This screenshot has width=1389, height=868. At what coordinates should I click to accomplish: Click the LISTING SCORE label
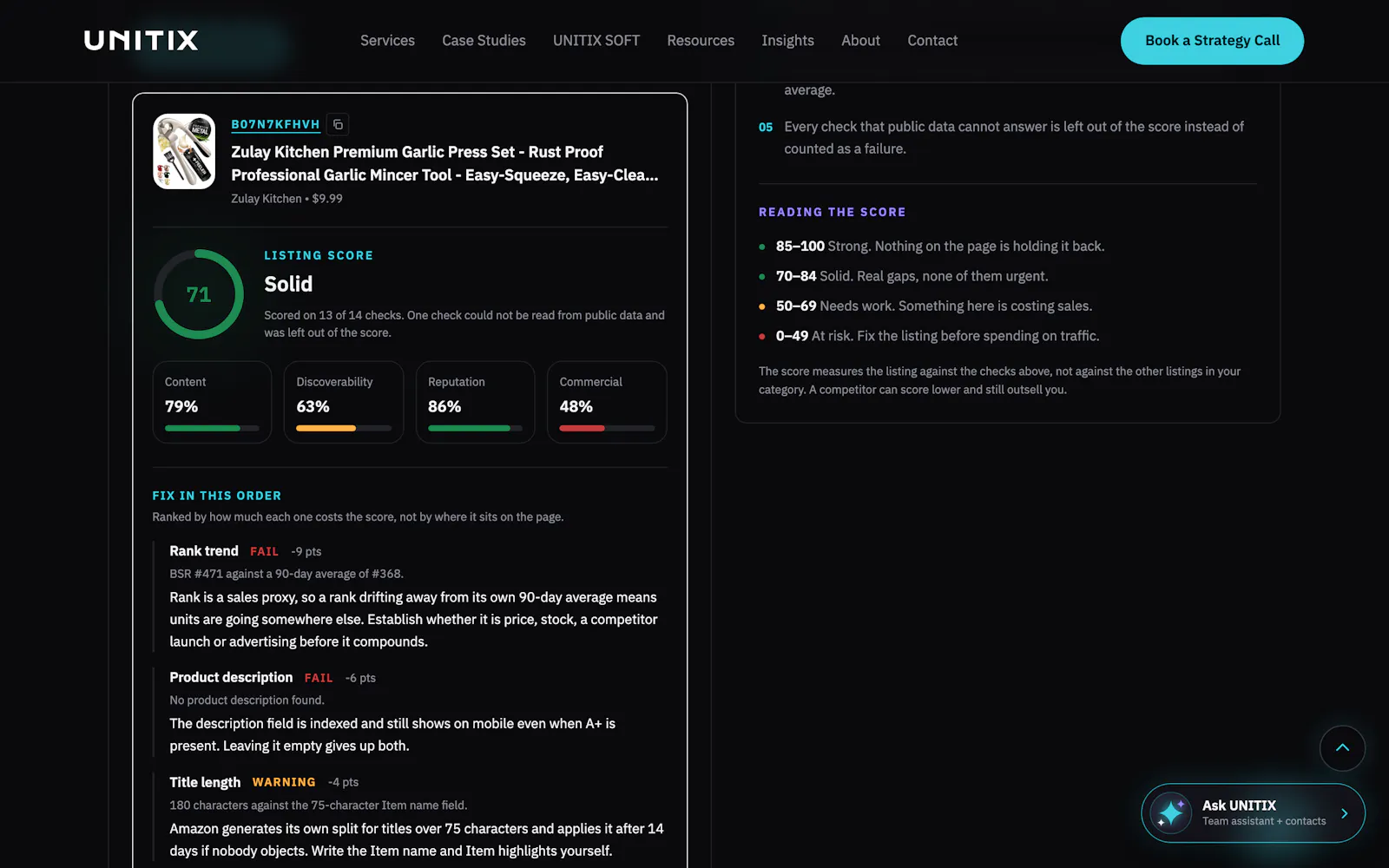[319, 255]
